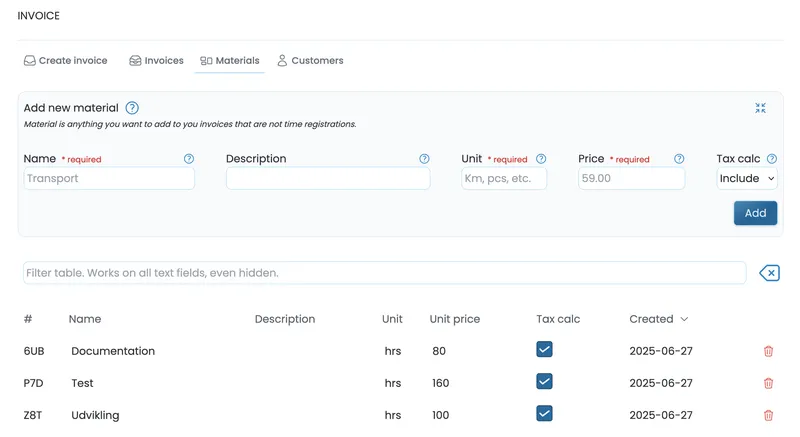Switch to the Invoices tab

coord(156,61)
